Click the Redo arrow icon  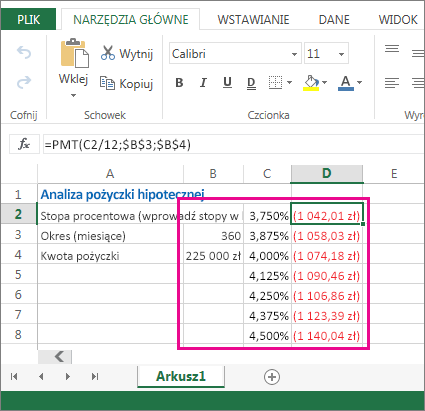click(x=24, y=82)
